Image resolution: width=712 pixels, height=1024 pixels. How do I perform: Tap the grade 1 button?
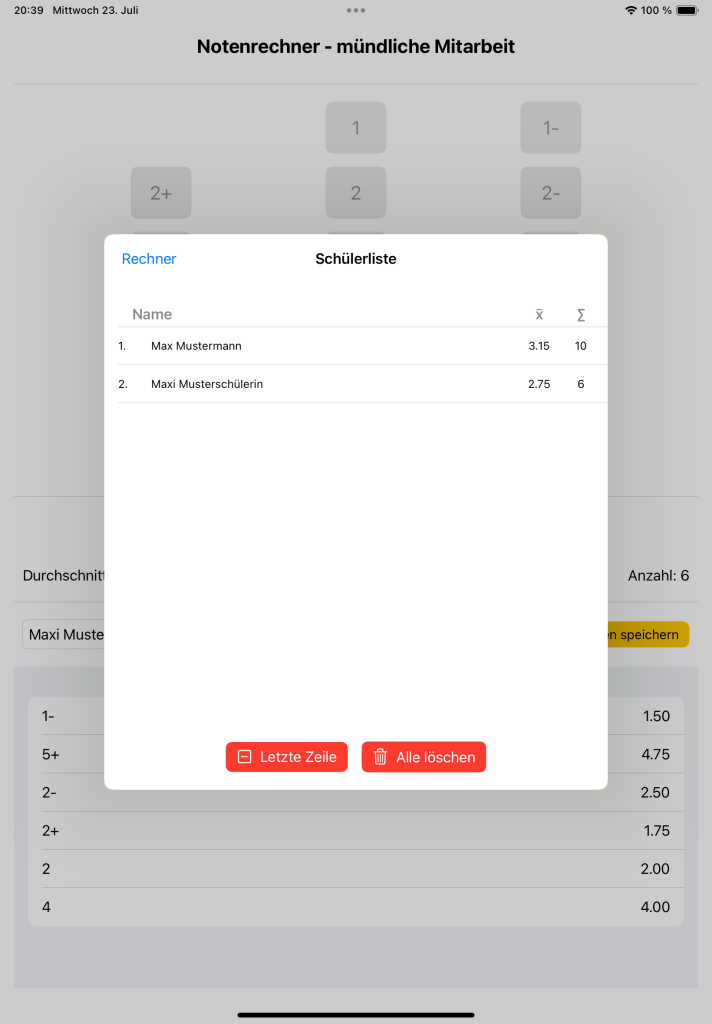(356, 127)
